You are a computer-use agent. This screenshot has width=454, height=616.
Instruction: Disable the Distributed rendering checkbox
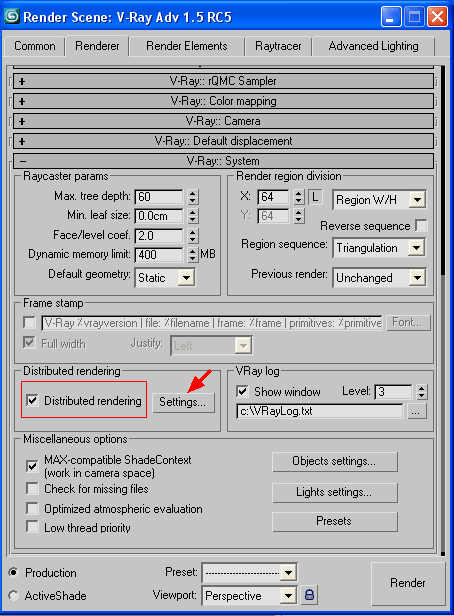point(32,401)
